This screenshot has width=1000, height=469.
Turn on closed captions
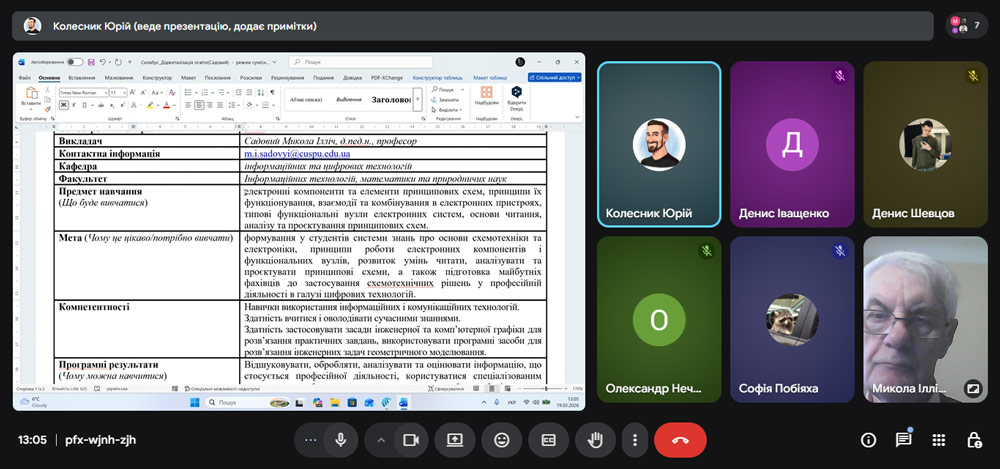[548, 439]
